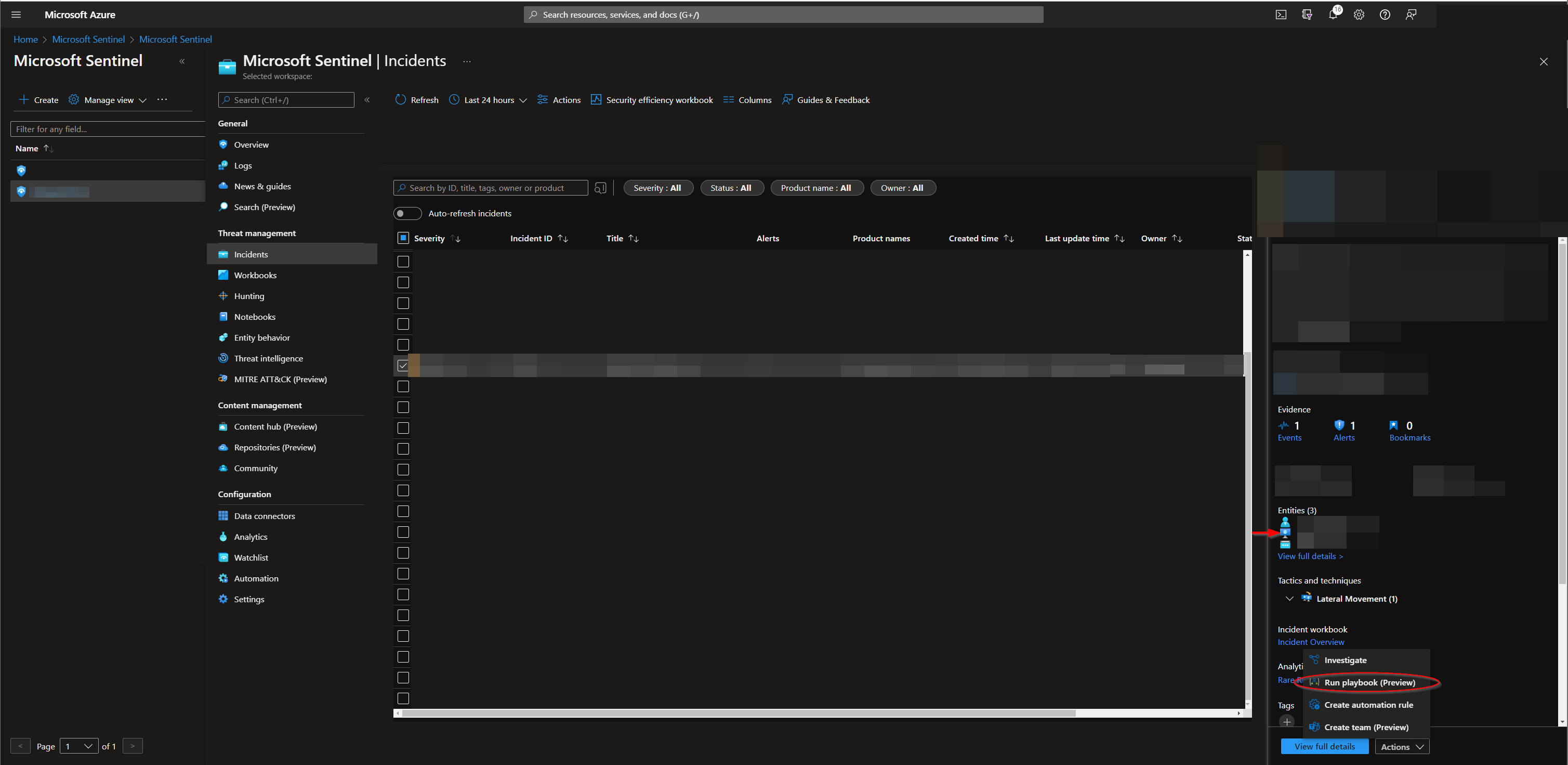This screenshot has height=765, width=1568.
Task: Open Sentinel Settings
Action: pyautogui.click(x=249, y=599)
